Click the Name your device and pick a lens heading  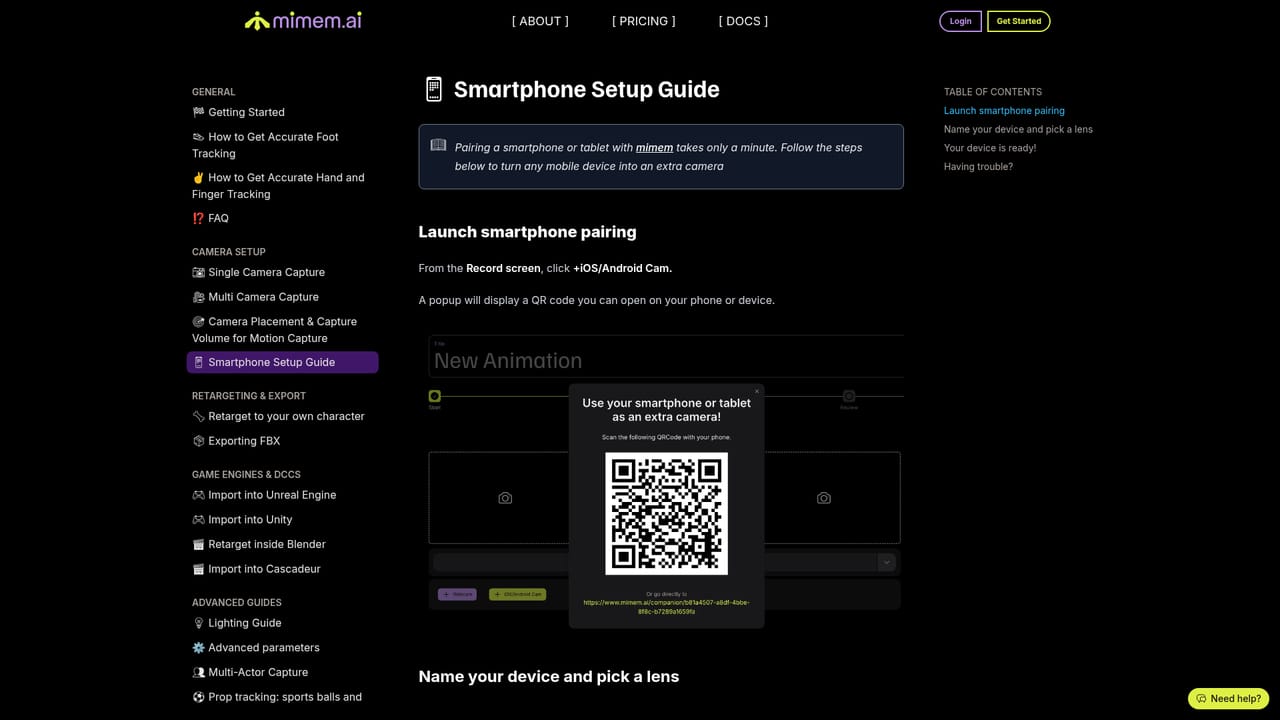click(x=548, y=677)
